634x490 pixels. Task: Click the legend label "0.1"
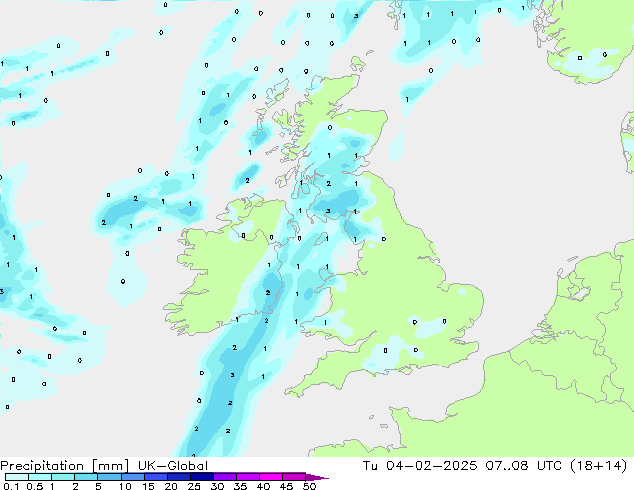pos(11,486)
